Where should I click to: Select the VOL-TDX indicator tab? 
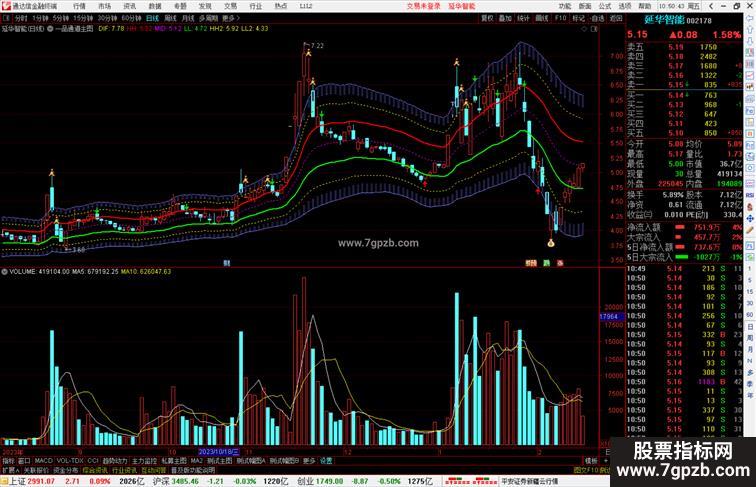[70, 461]
